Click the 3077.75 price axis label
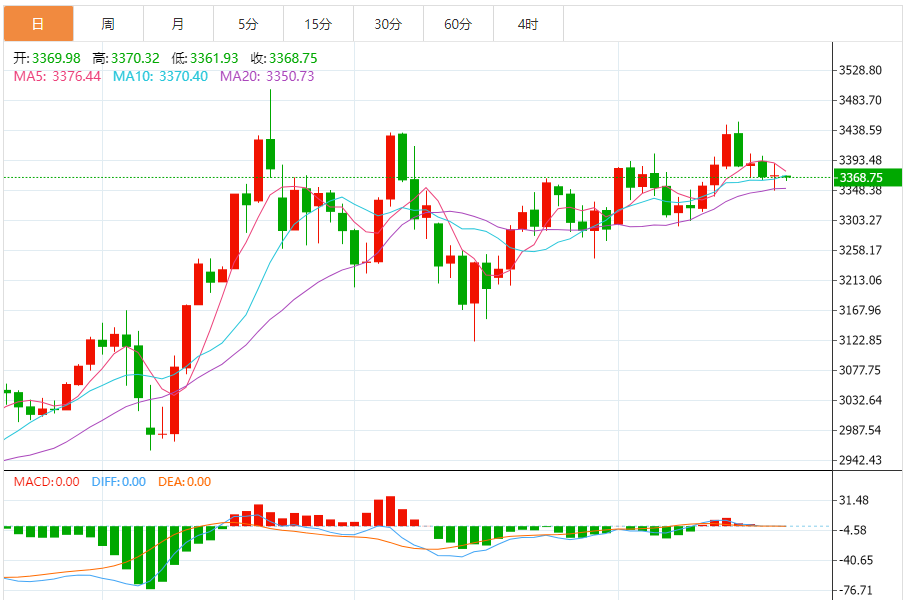 click(x=861, y=370)
